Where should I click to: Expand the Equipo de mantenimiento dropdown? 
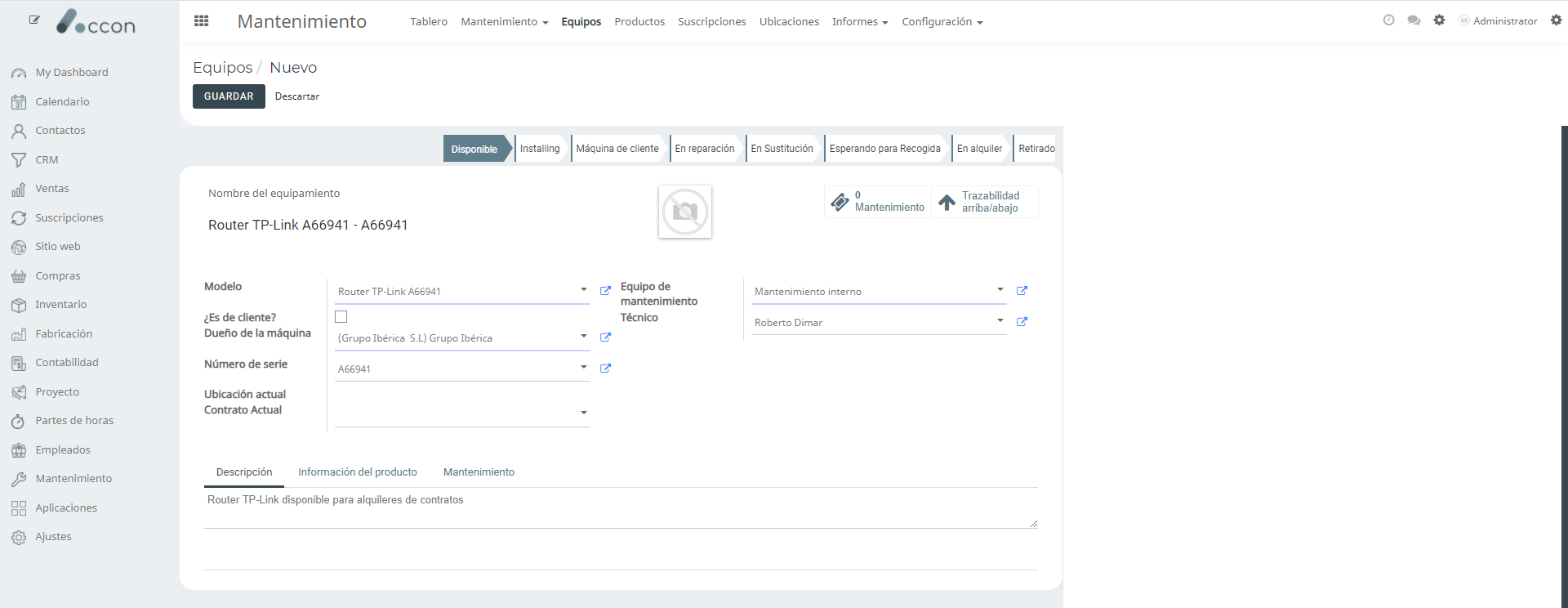(x=1000, y=290)
